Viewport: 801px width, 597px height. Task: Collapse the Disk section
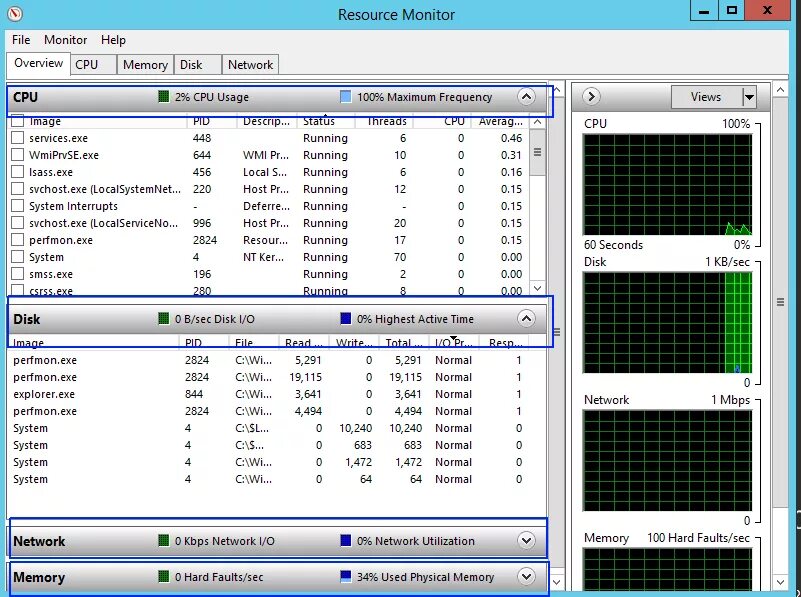tap(527, 318)
